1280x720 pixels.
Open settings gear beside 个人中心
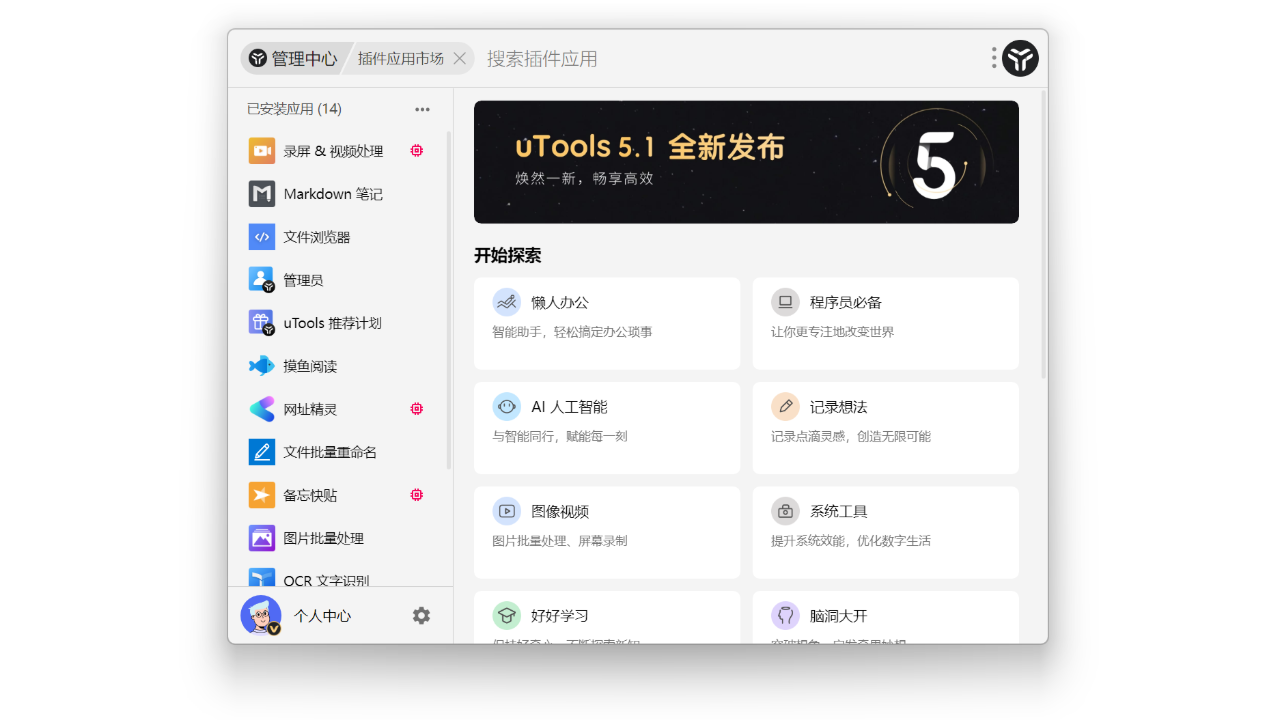(421, 615)
